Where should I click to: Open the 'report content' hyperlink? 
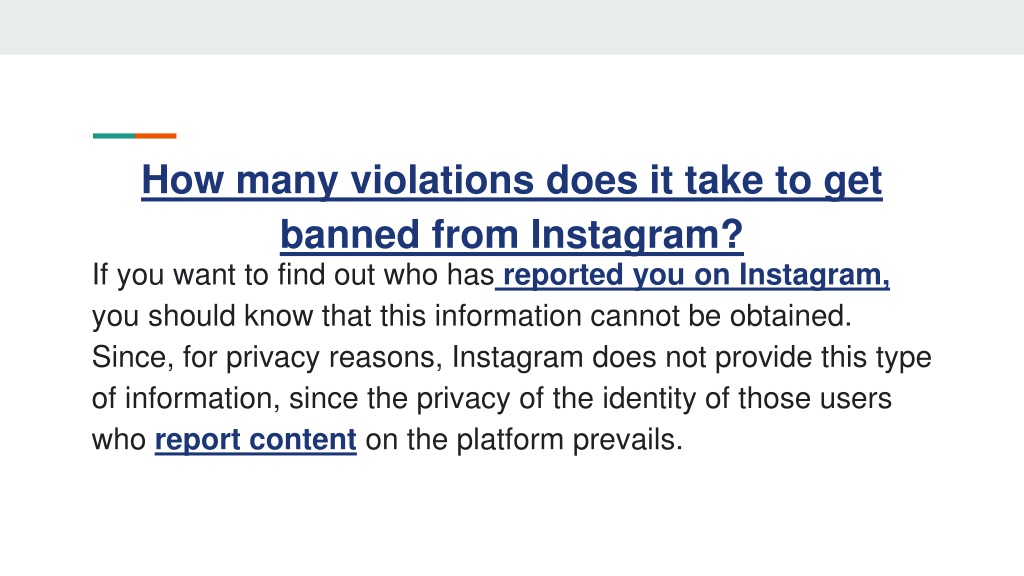(255, 440)
